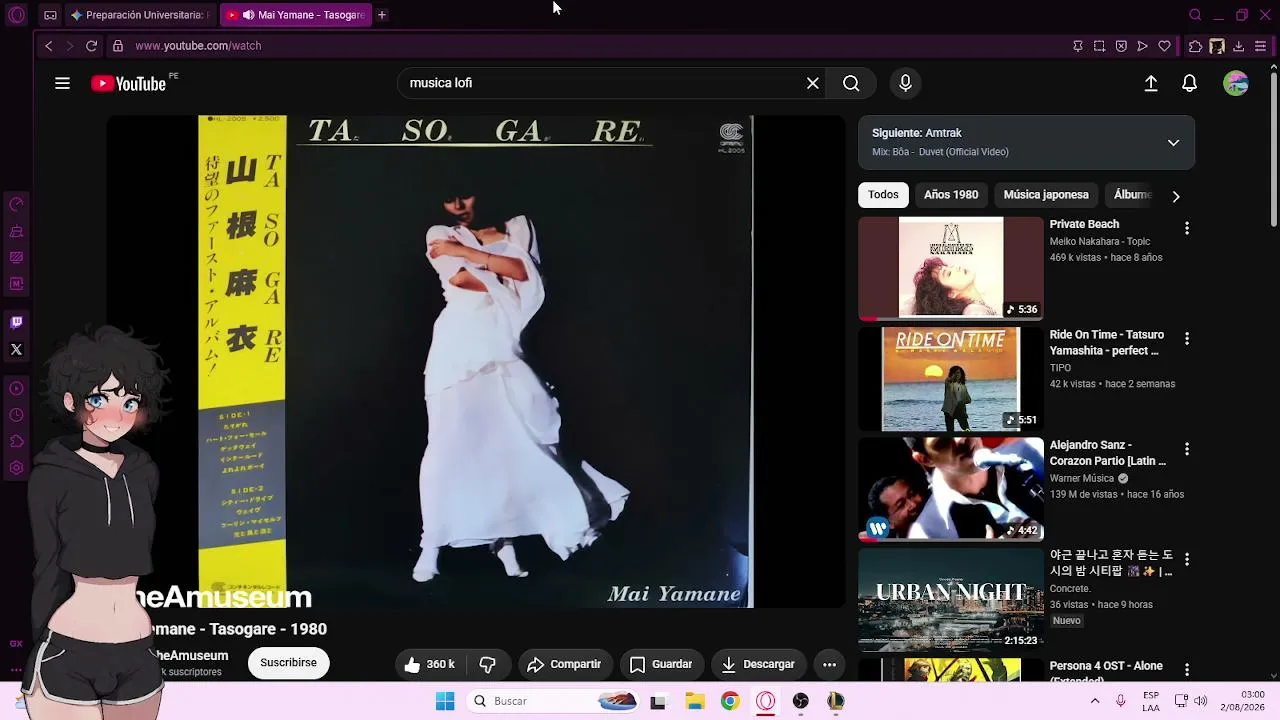This screenshot has width=1280, height=720.
Task: Show hidden system tray icons chevron
Action: tap(1095, 701)
